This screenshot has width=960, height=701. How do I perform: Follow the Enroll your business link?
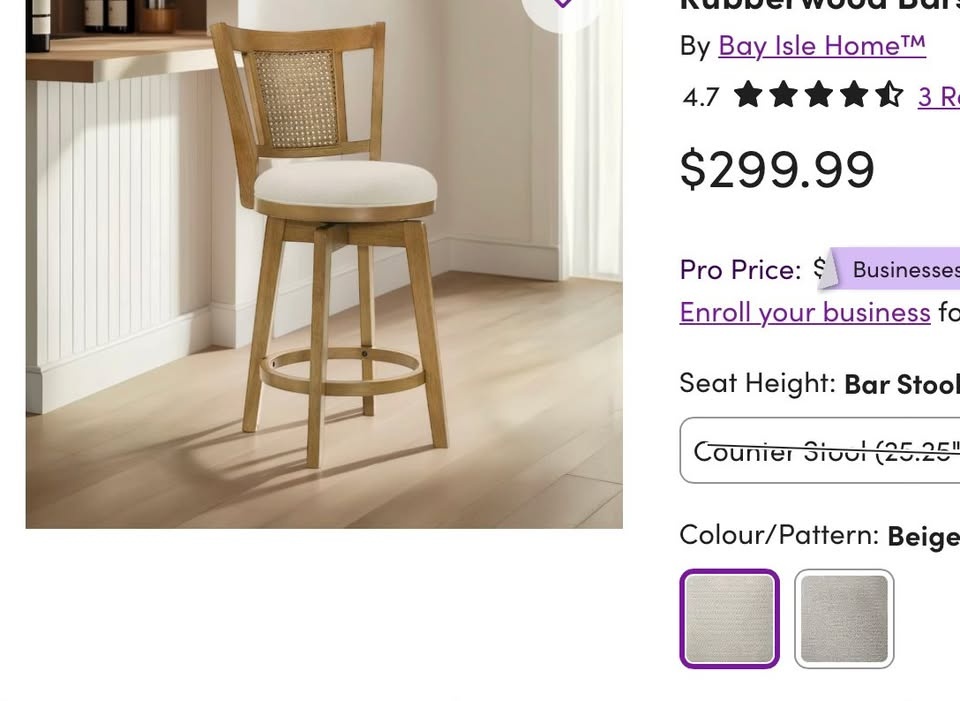(805, 312)
